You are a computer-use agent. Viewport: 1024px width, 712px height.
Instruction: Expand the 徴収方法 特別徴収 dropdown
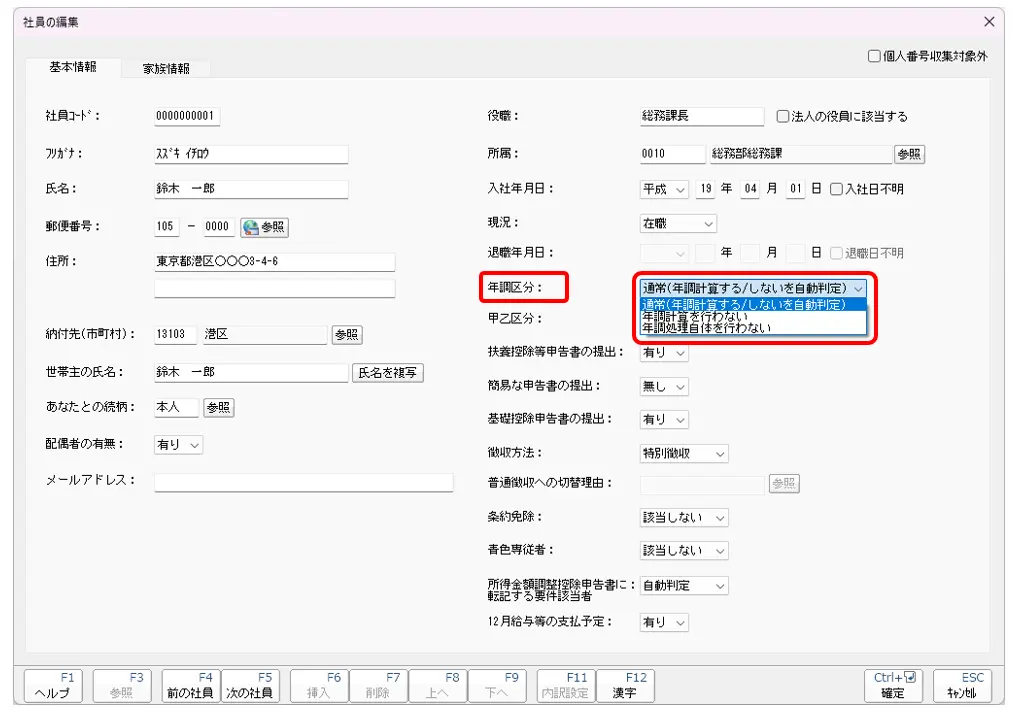pyautogui.click(x=684, y=454)
